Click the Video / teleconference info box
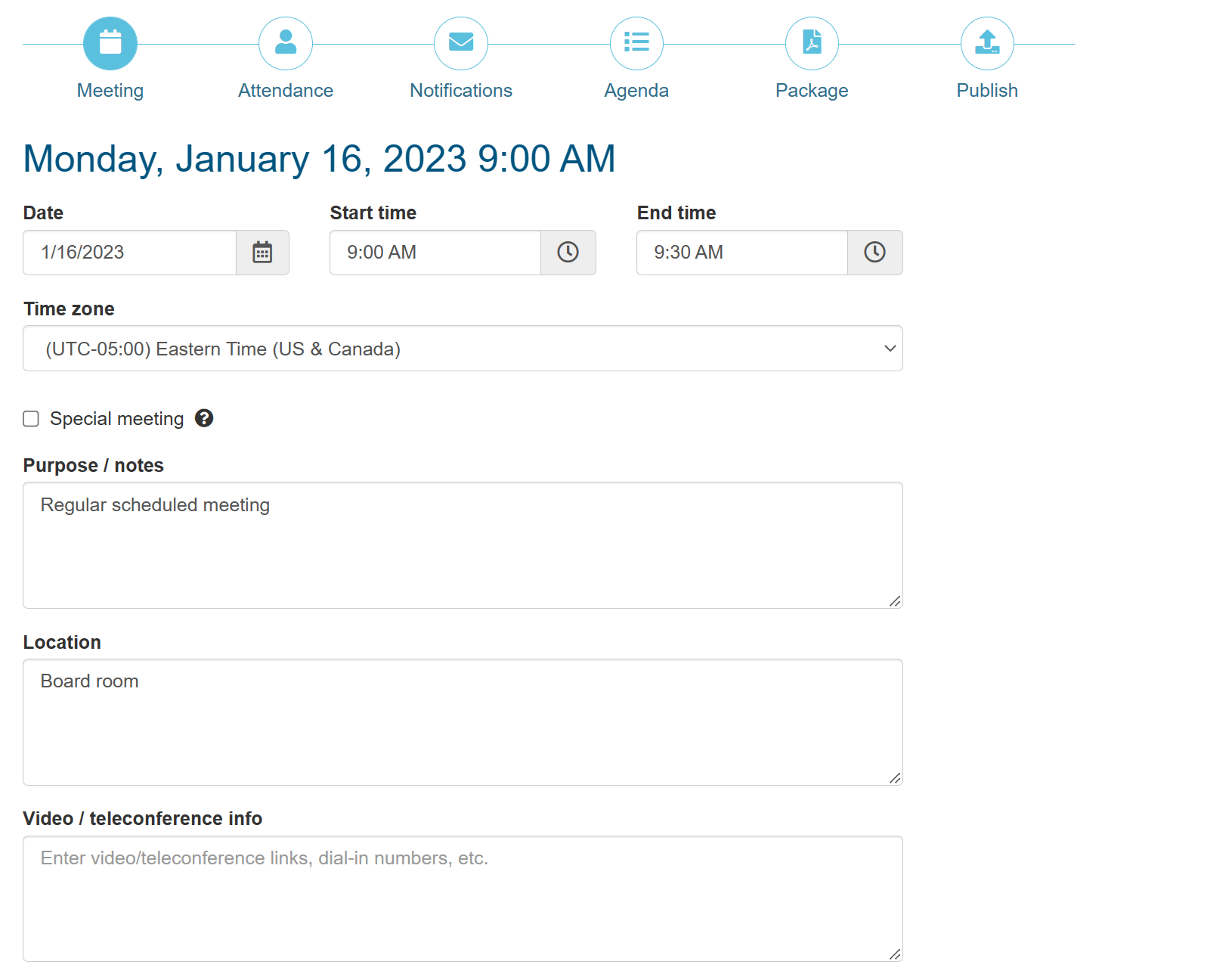The width and height of the screenshot is (1232, 974). [x=463, y=898]
